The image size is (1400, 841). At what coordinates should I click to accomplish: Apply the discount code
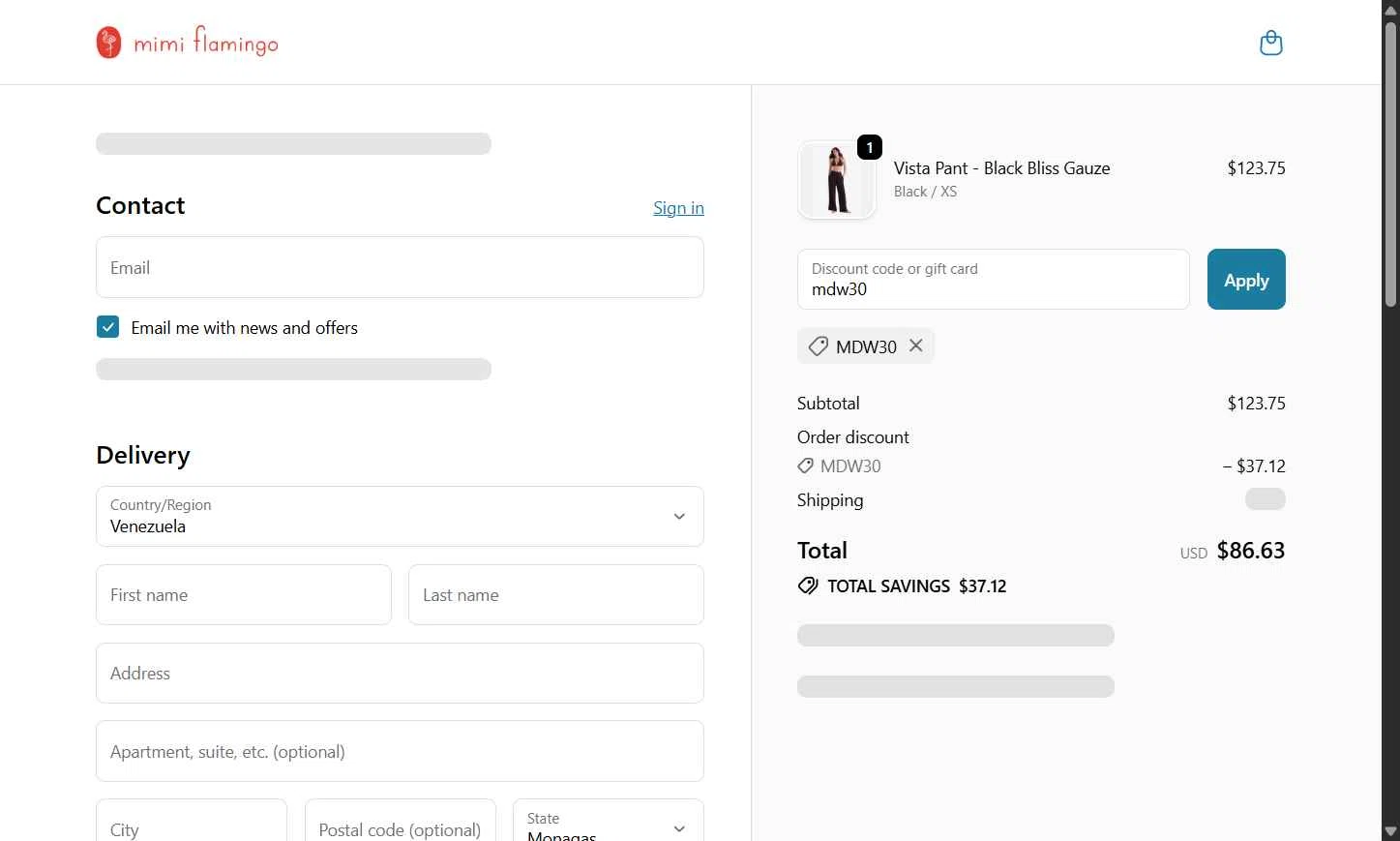[x=1246, y=280]
